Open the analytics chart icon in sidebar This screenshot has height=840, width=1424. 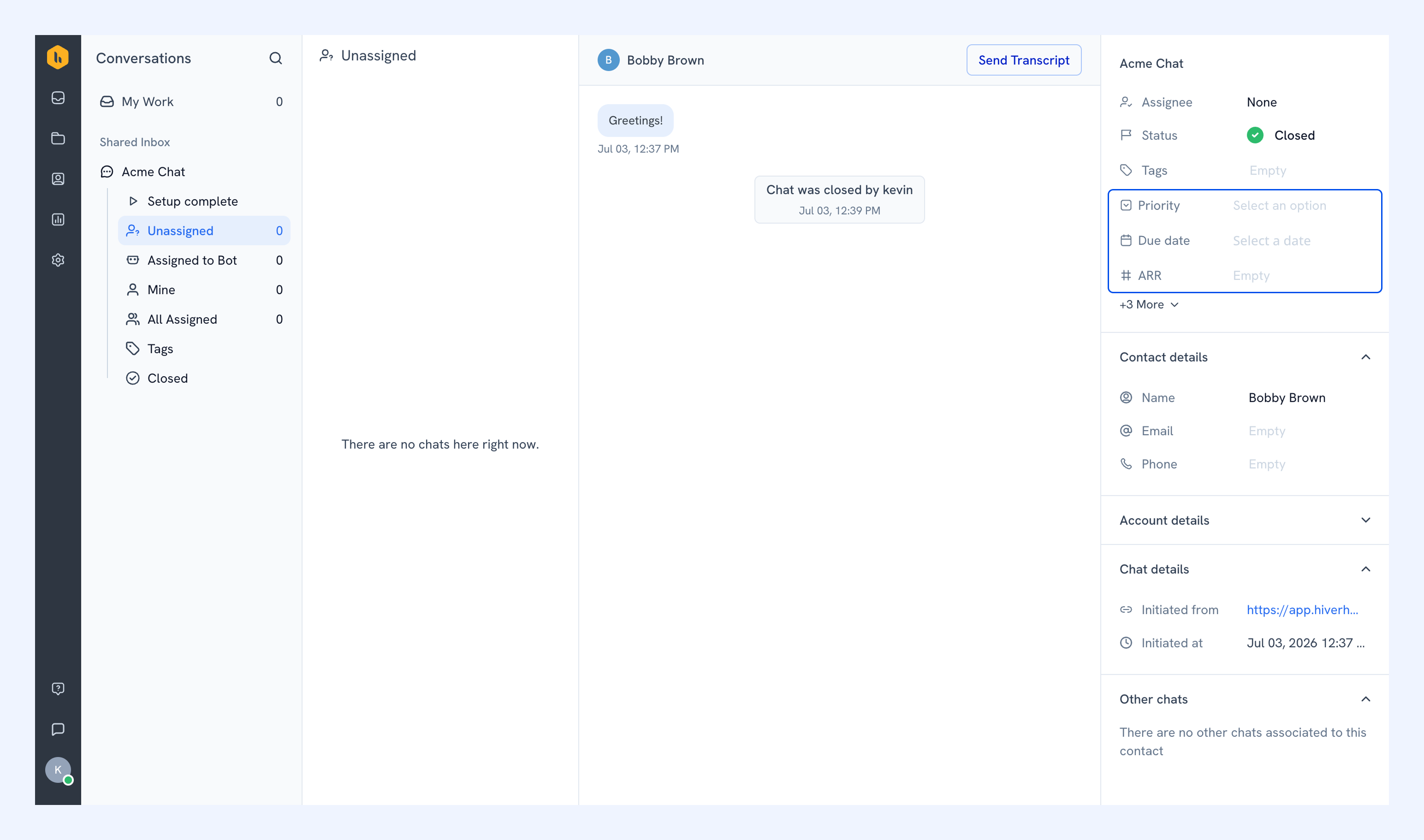pos(58,219)
